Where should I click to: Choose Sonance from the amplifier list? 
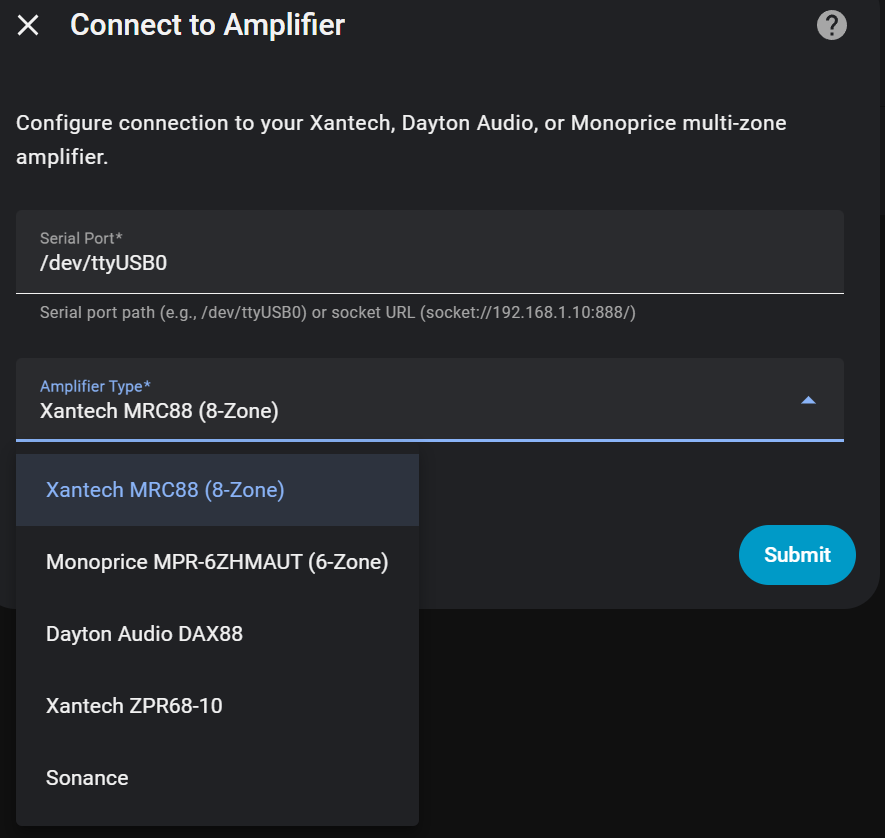[87, 778]
